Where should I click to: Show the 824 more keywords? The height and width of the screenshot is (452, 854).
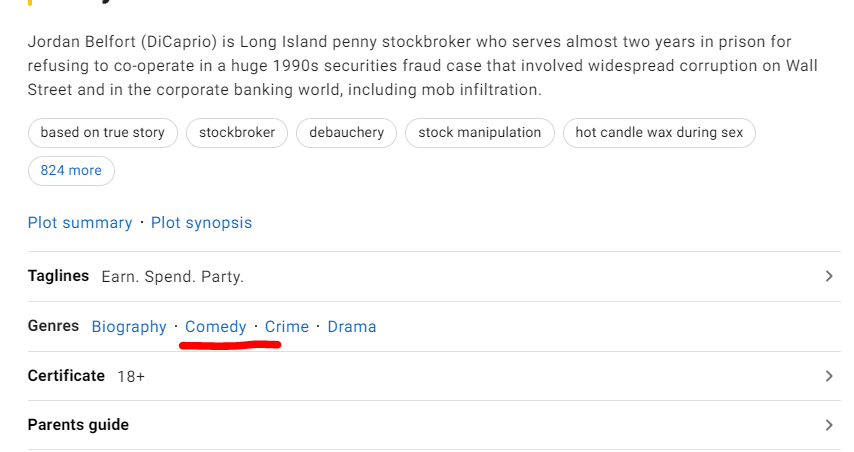[71, 171]
